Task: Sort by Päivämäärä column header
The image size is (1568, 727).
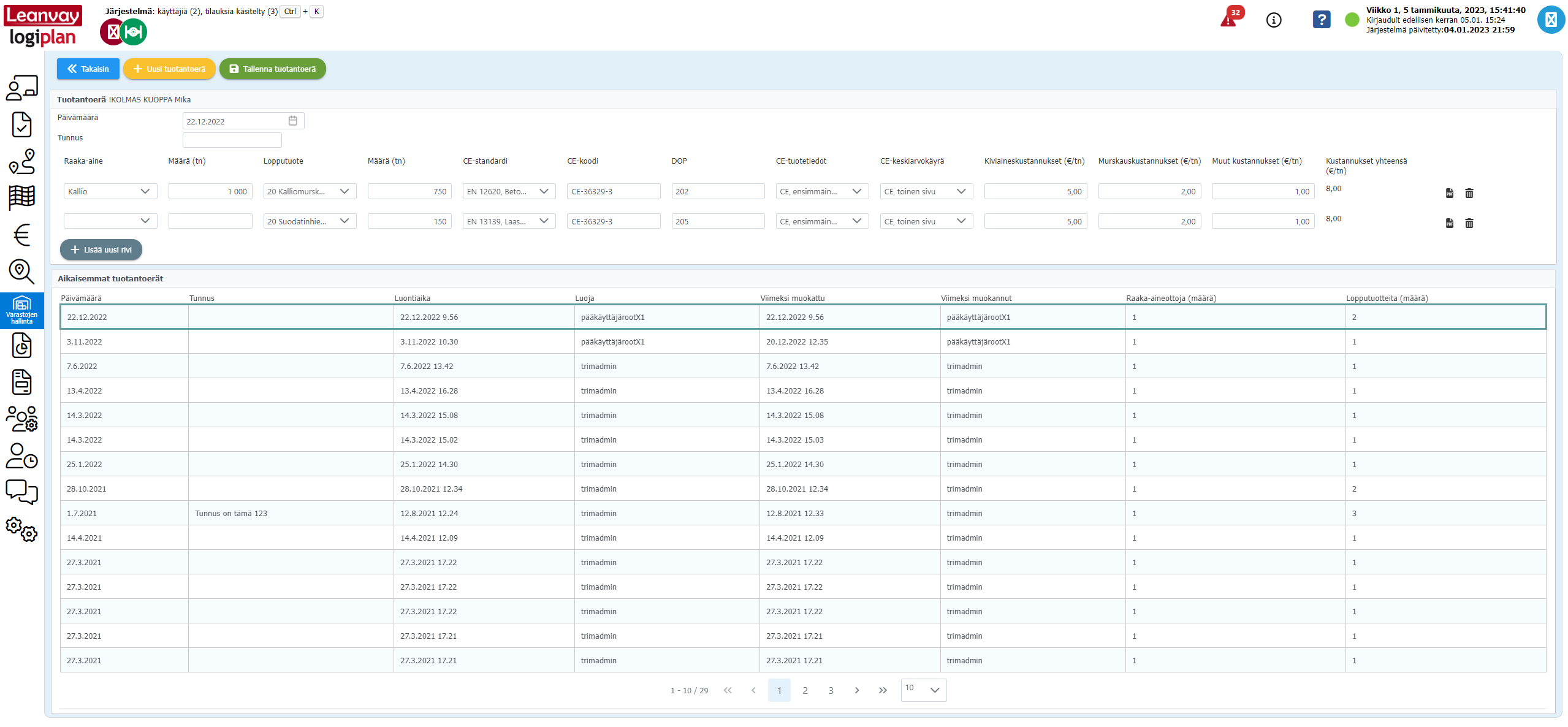Action: (x=81, y=298)
